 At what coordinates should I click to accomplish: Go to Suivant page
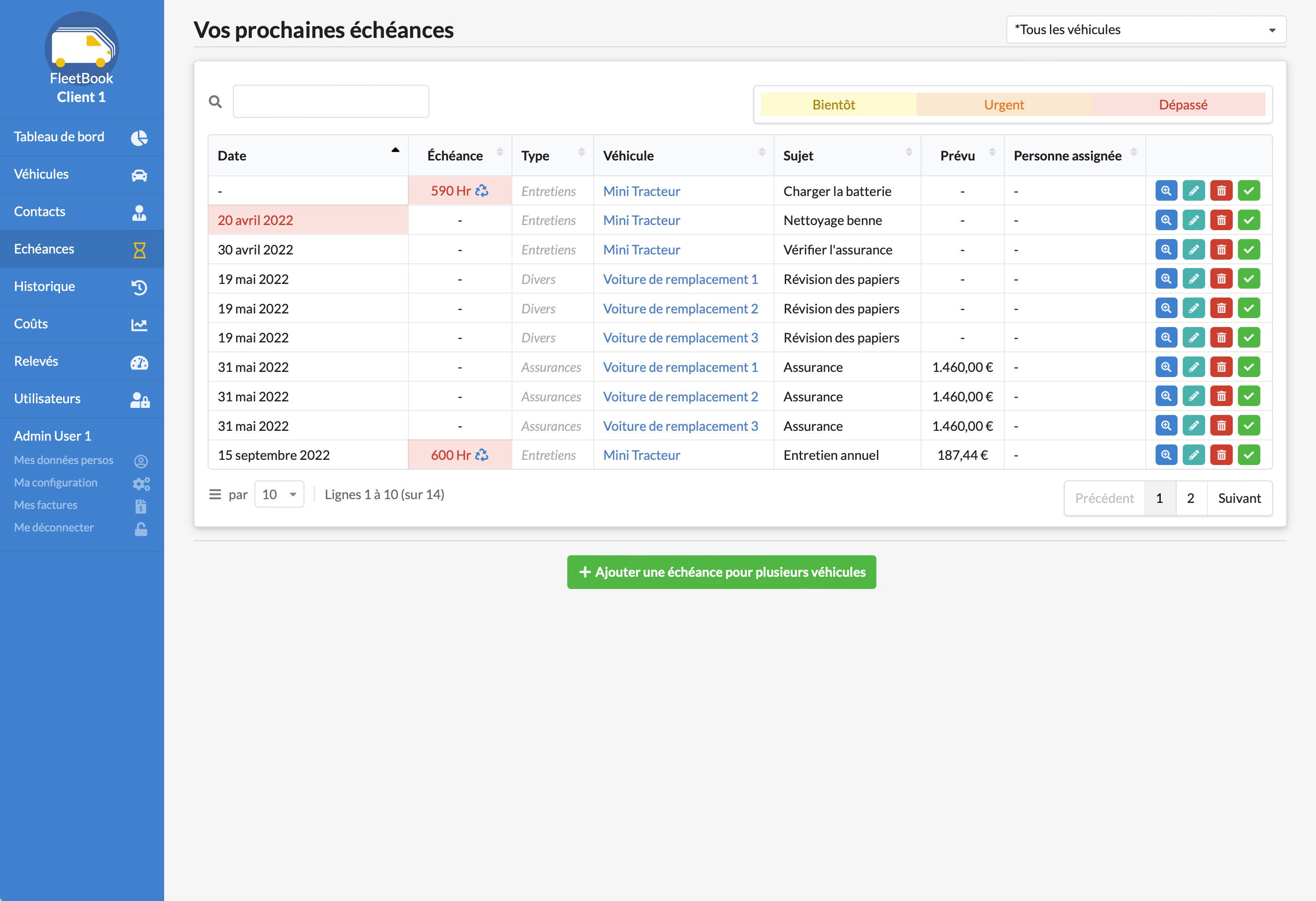[x=1239, y=498]
